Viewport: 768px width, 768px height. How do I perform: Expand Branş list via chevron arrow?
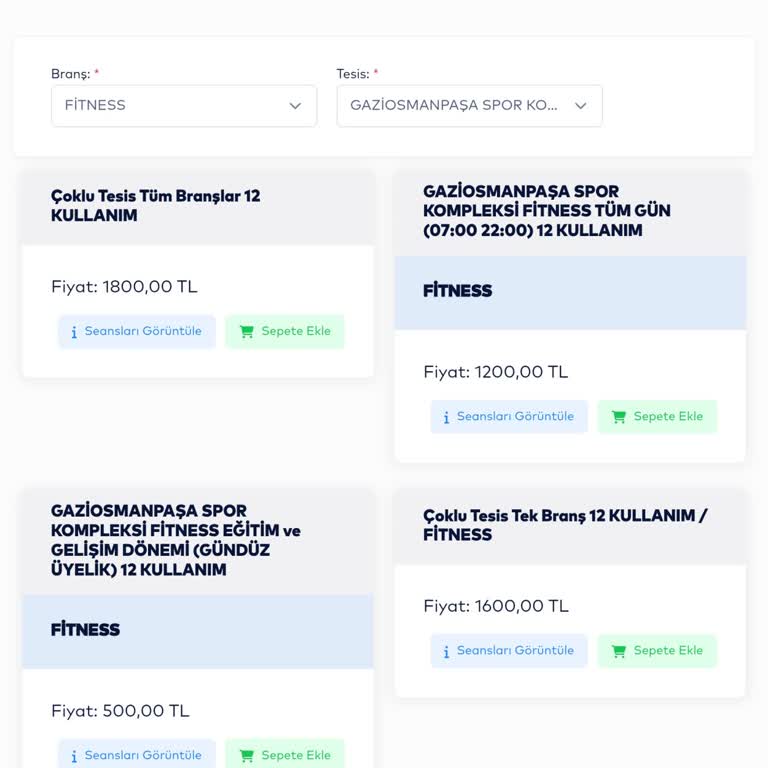pos(295,106)
